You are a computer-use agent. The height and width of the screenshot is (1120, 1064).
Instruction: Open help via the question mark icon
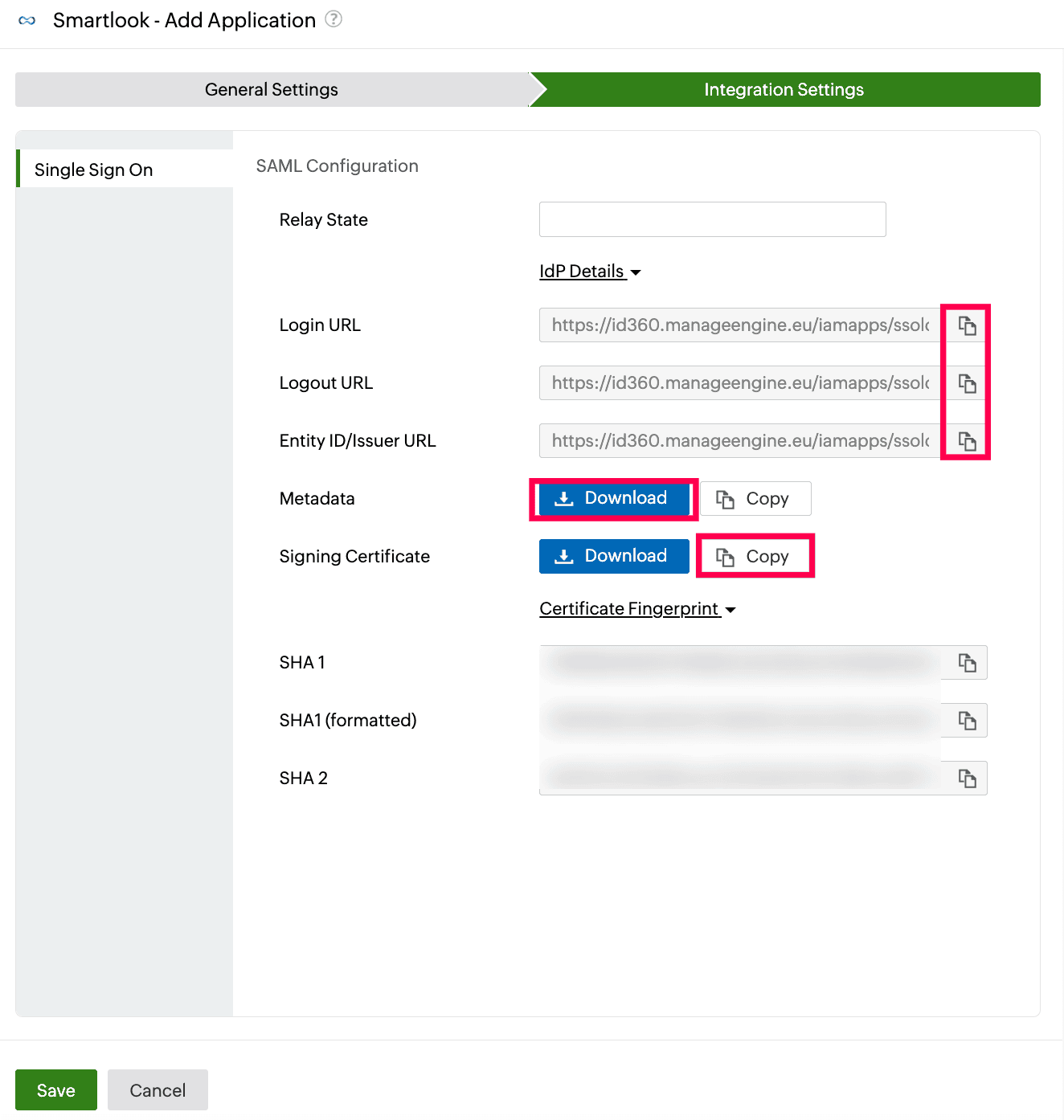(334, 20)
